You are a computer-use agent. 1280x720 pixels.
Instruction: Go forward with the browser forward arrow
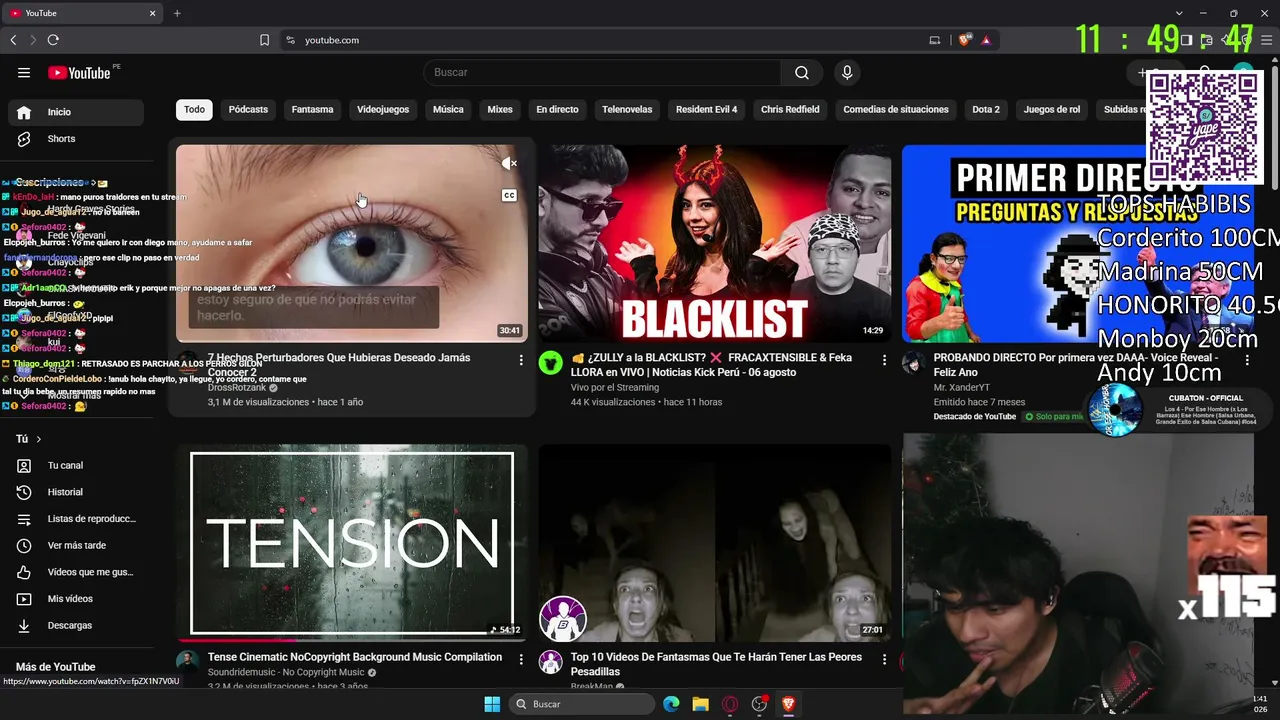tap(33, 40)
